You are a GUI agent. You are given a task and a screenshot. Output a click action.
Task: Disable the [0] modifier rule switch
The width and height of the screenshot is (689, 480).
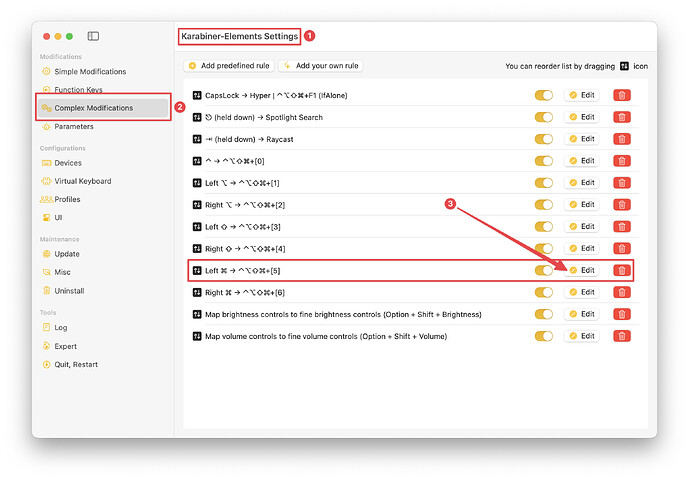pos(544,161)
